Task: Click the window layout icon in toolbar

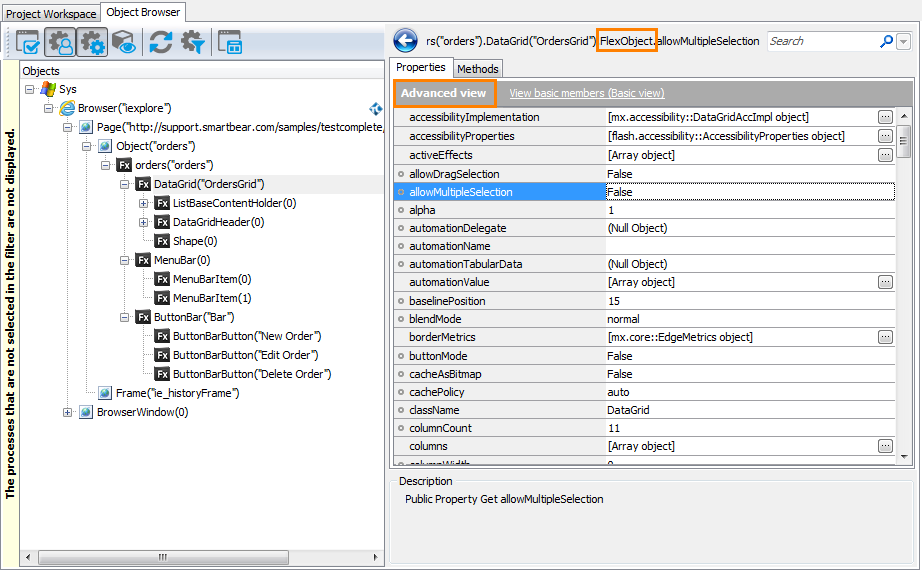Action: [230, 42]
